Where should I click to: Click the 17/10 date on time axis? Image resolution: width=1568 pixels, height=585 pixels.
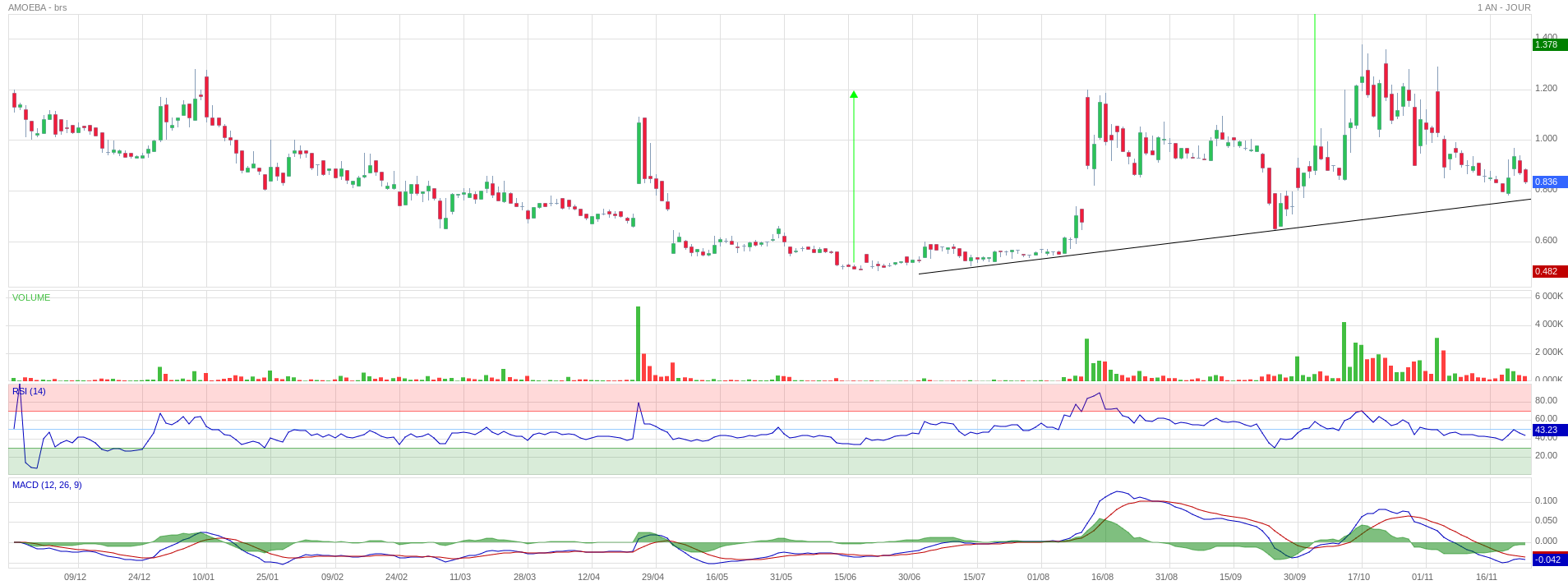tap(1358, 577)
